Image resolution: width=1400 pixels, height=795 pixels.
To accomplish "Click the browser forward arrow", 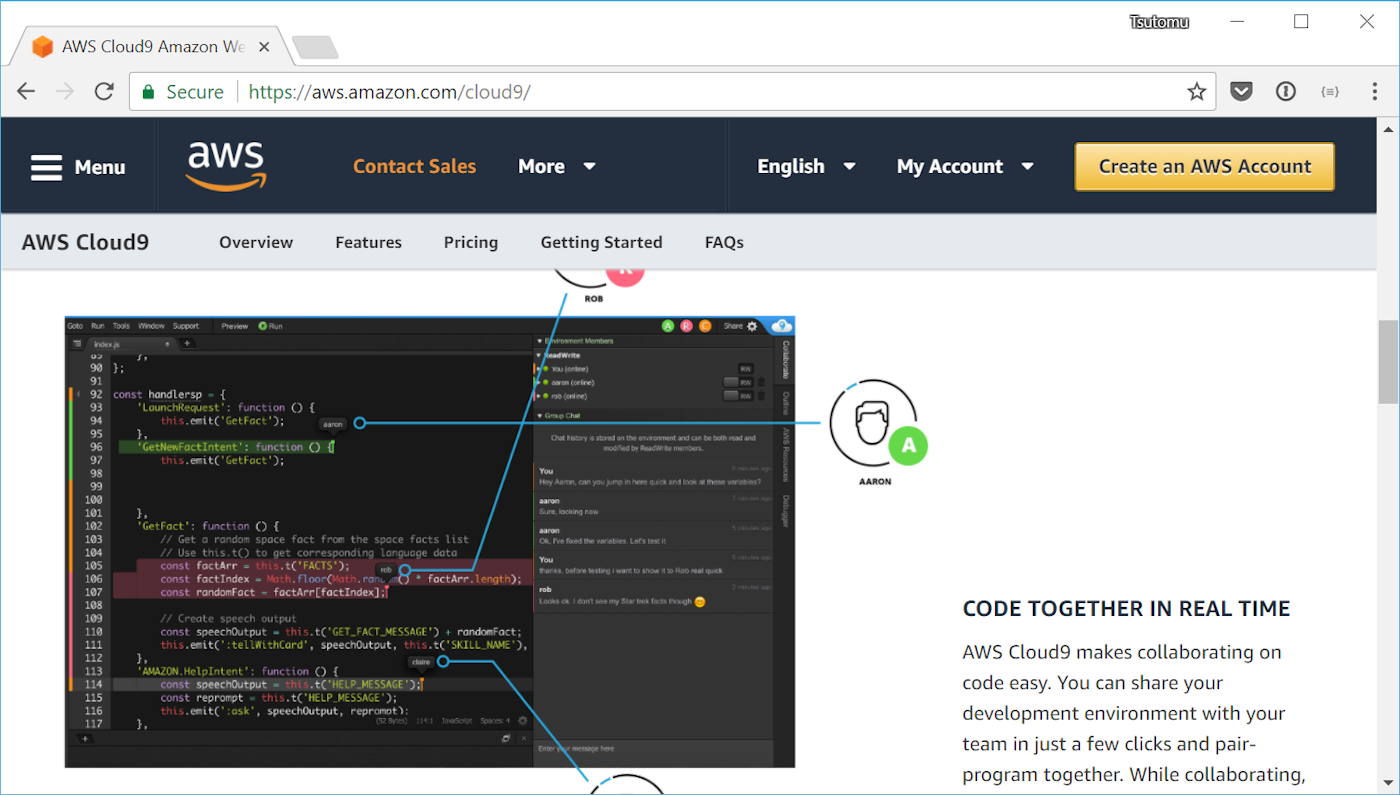I will pyautogui.click(x=65, y=91).
